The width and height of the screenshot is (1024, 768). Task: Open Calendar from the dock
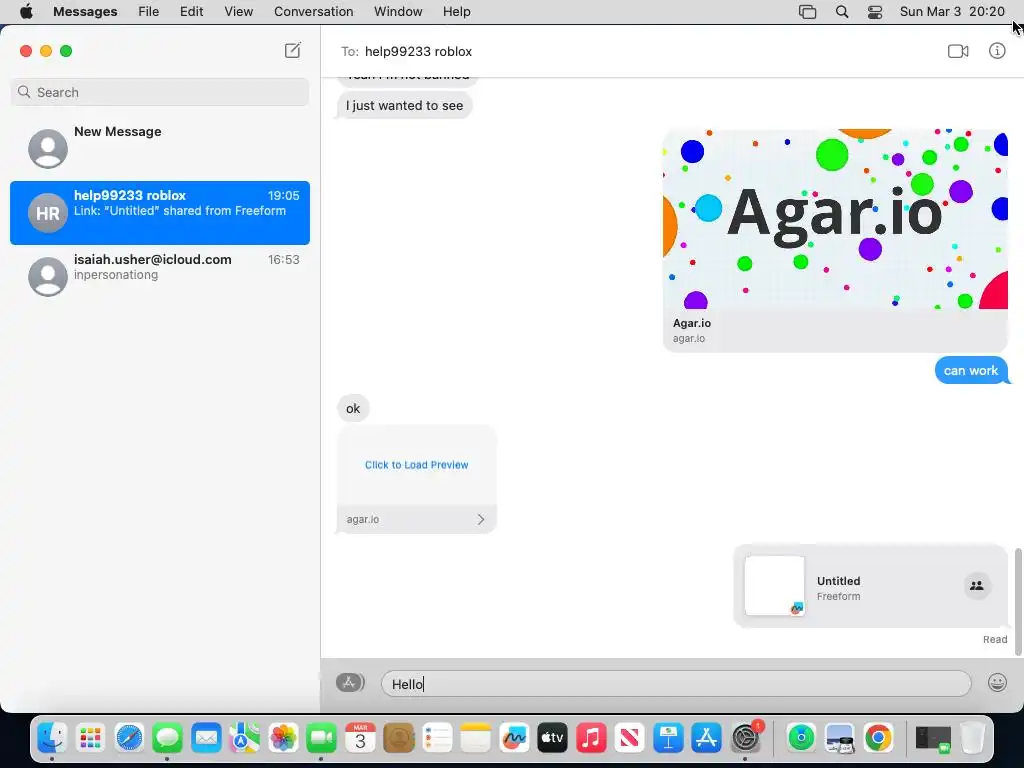(x=360, y=738)
